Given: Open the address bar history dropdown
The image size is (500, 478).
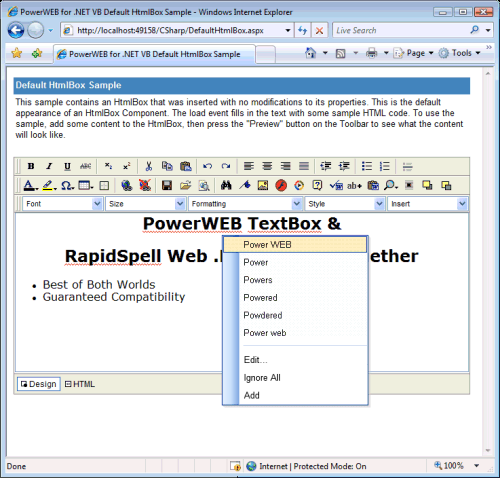Looking at the screenshot, I should [288, 30].
